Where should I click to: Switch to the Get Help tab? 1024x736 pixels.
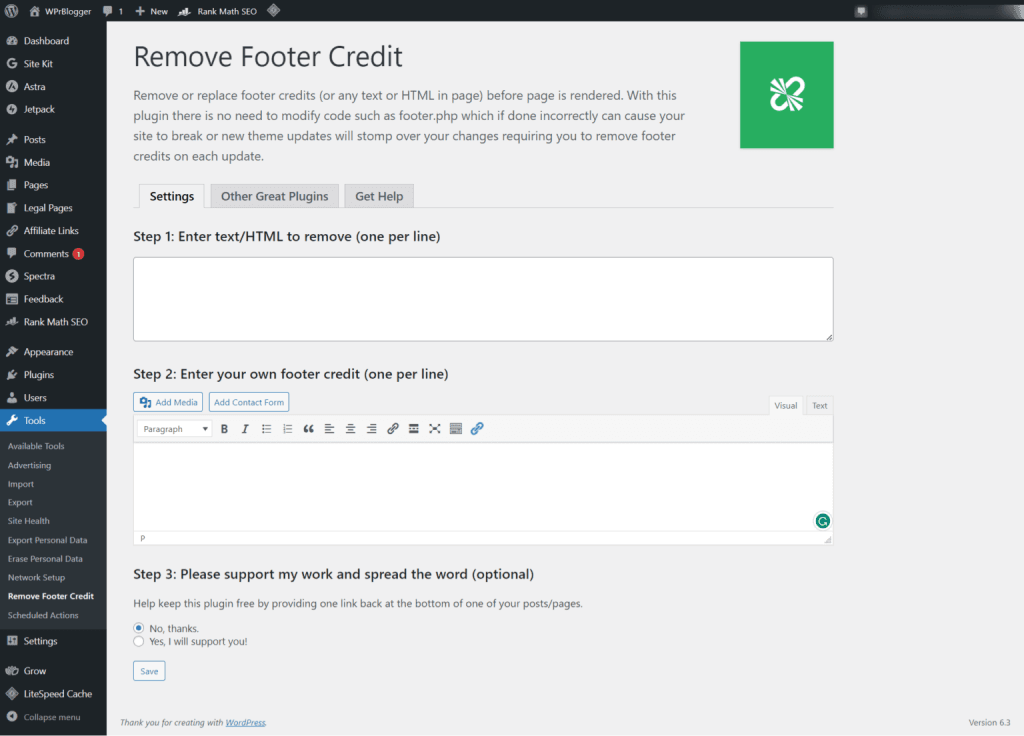pyautogui.click(x=379, y=196)
